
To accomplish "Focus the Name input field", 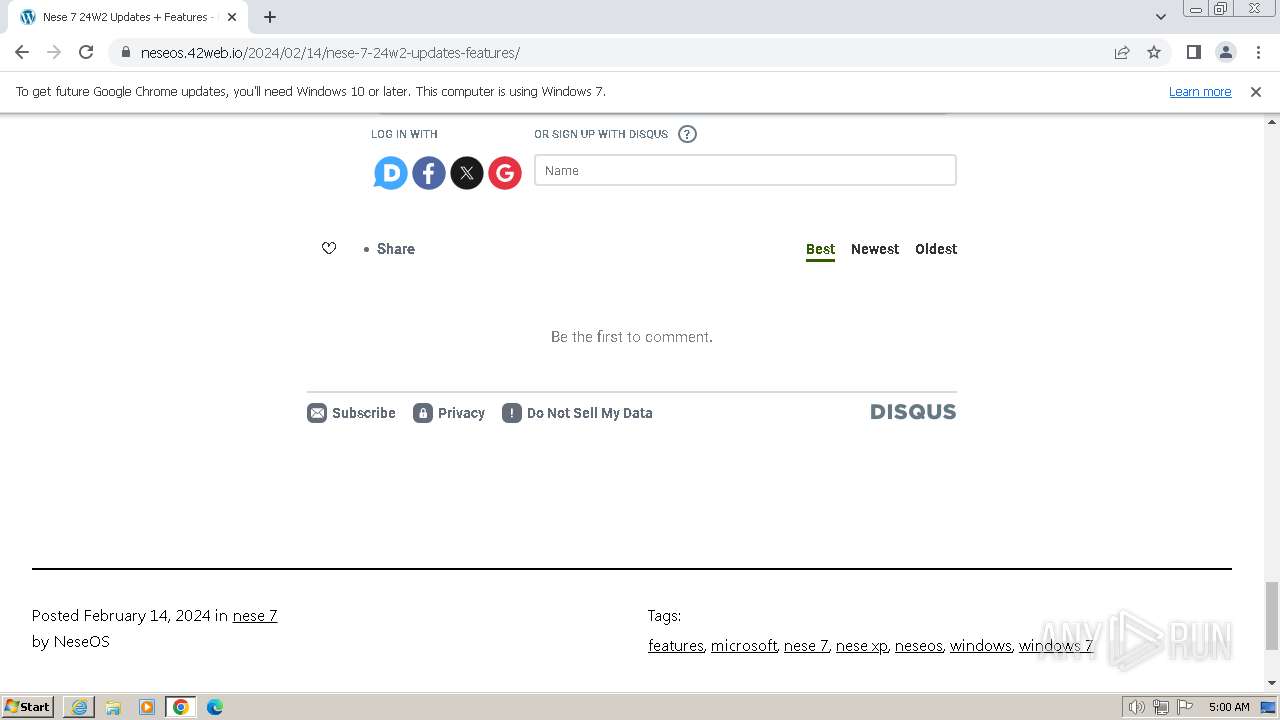I will [x=745, y=170].
